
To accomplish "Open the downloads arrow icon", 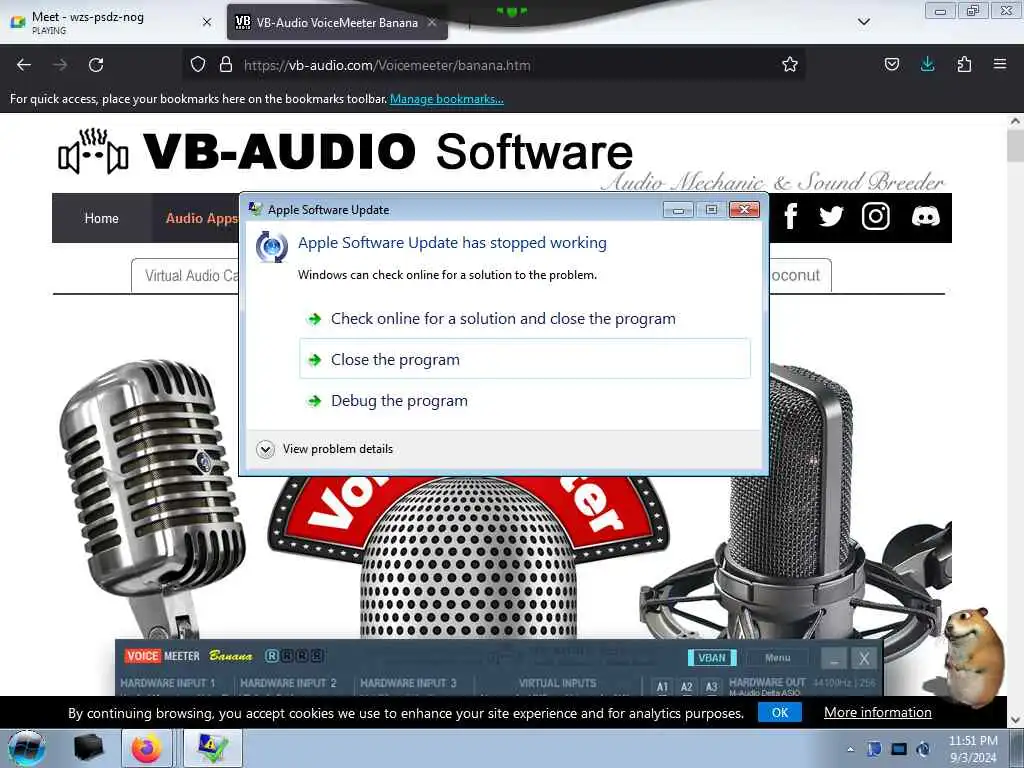I will (x=927, y=64).
